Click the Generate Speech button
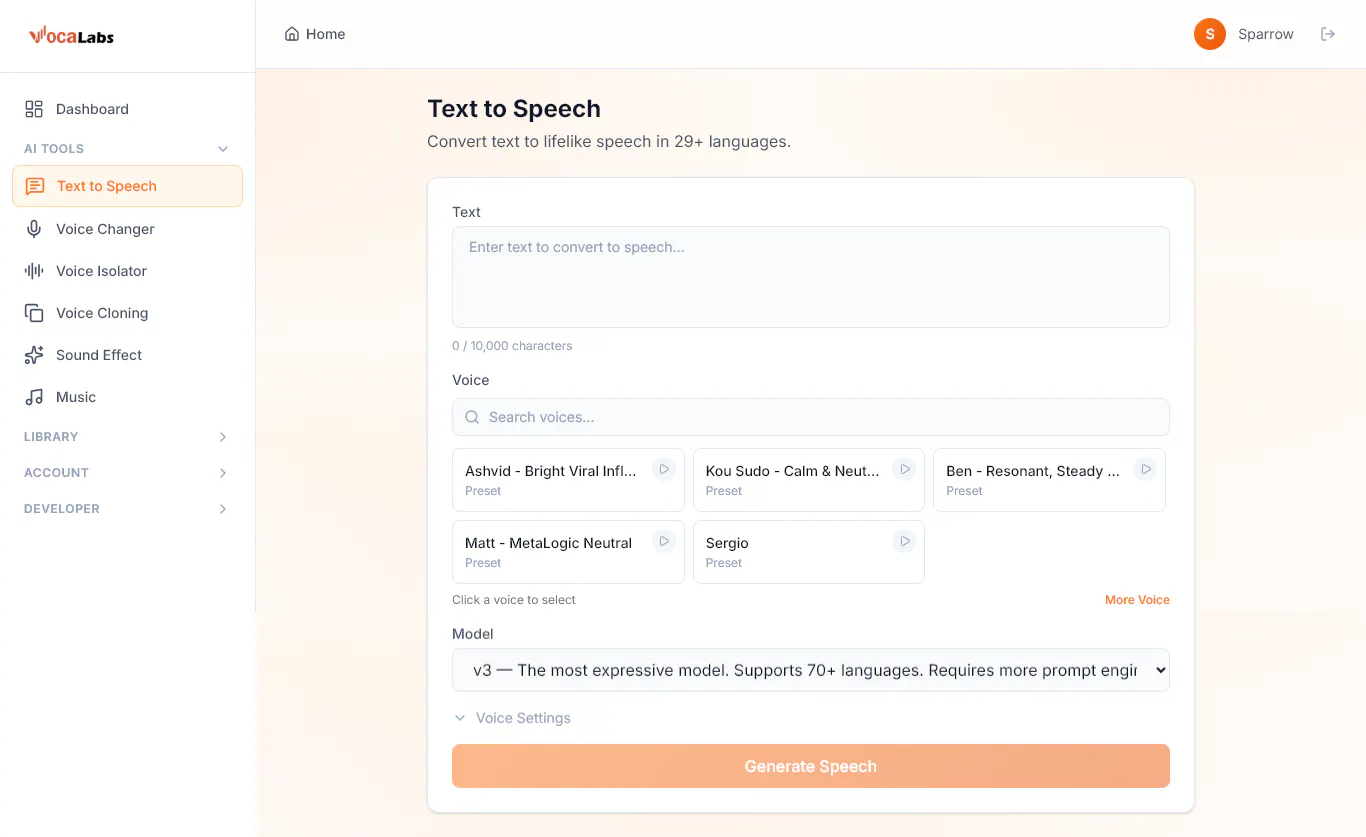The height and width of the screenshot is (837, 1366). click(x=810, y=766)
